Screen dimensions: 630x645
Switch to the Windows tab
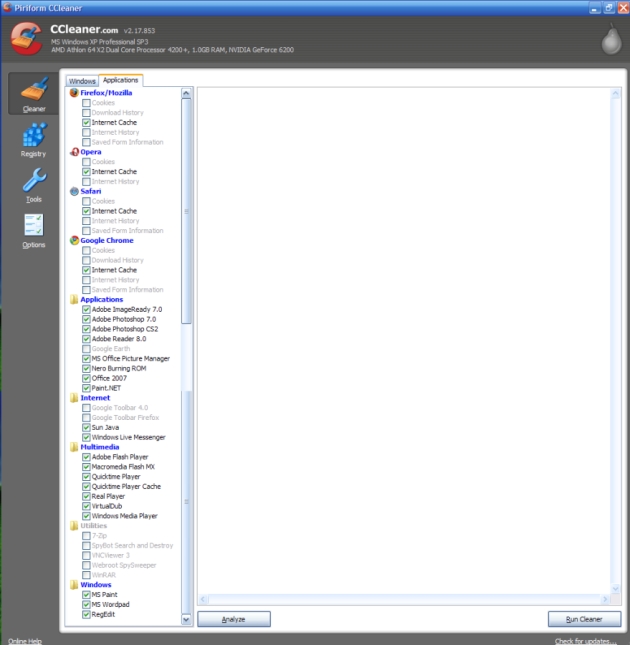coord(82,81)
